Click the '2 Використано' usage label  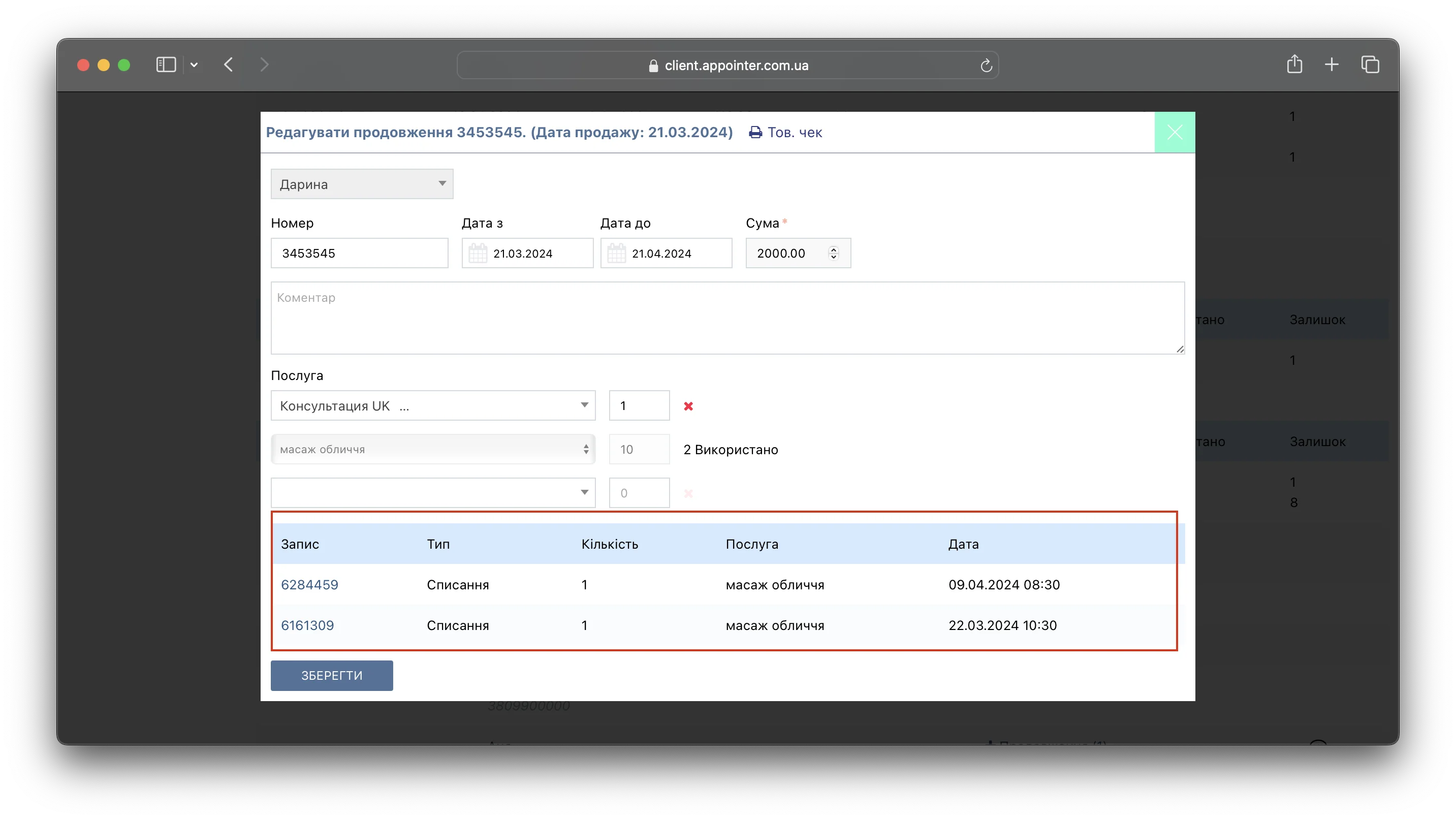(x=730, y=450)
